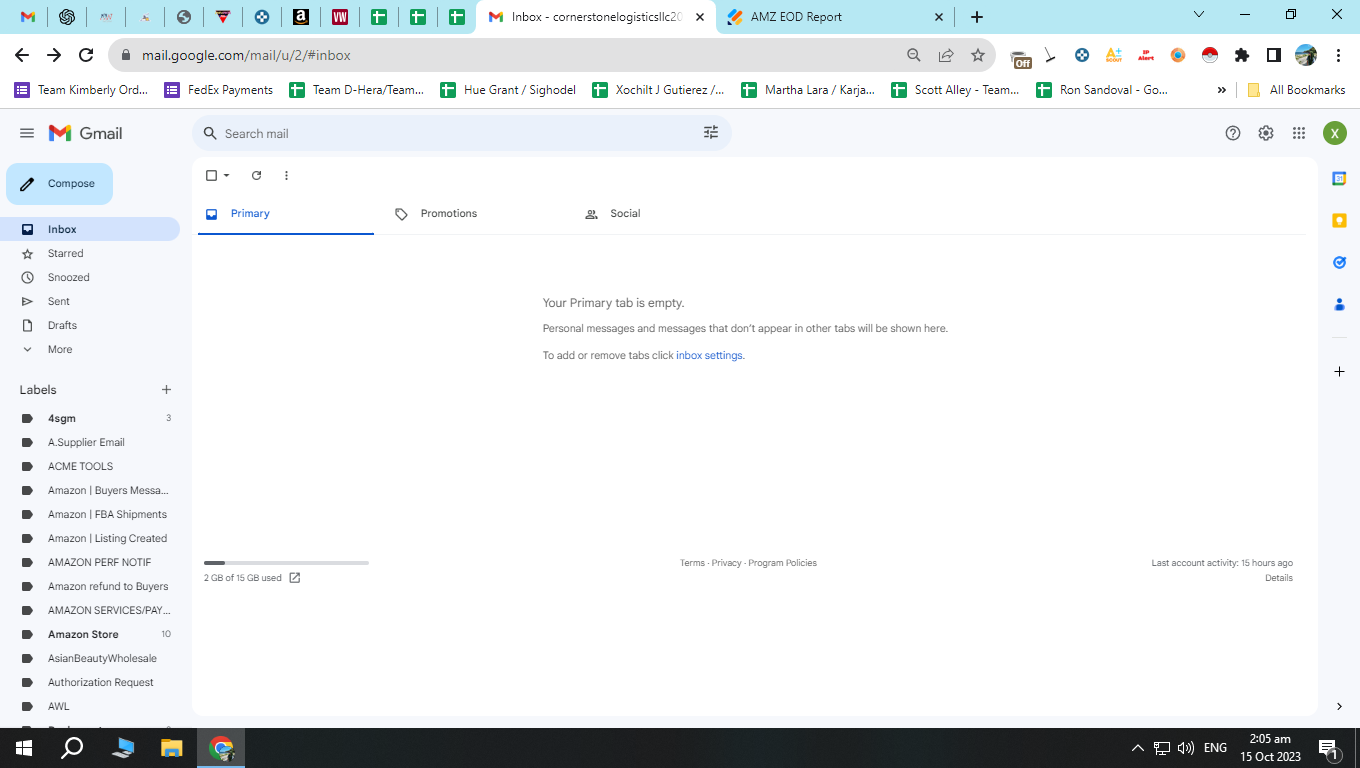Viewport: 1360px width, 768px height.
Task: Open Windows Start menu
Action: point(24,748)
